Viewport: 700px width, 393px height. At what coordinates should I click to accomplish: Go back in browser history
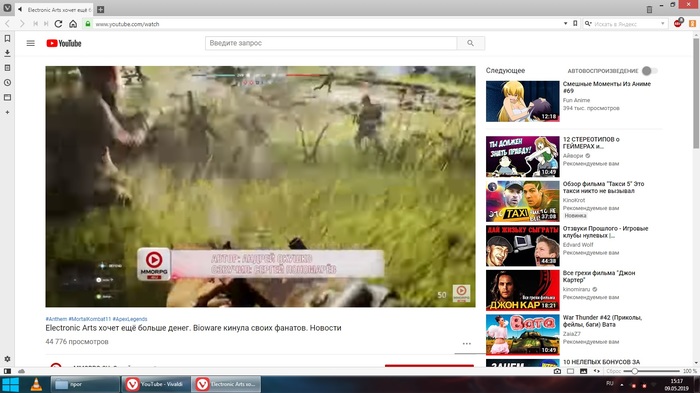8,24
